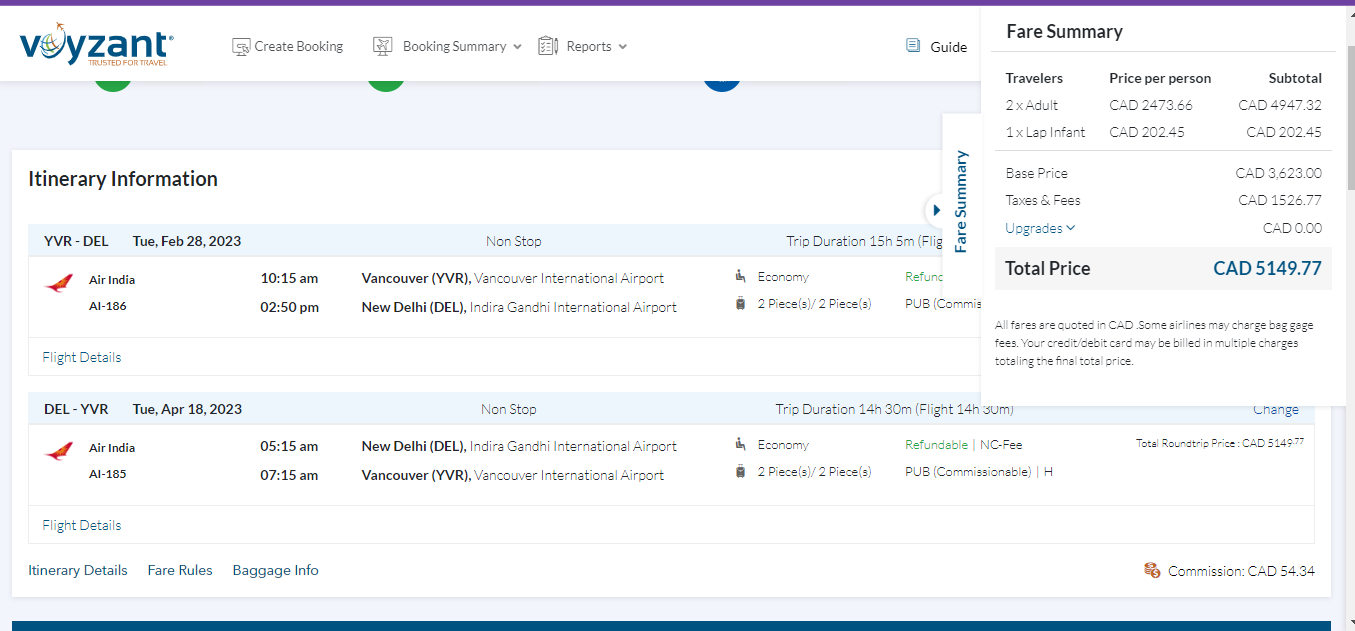The height and width of the screenshot is (631, 1355).
Task: Click Air India logo for flight AI-186
Action: tap(59, 284)
